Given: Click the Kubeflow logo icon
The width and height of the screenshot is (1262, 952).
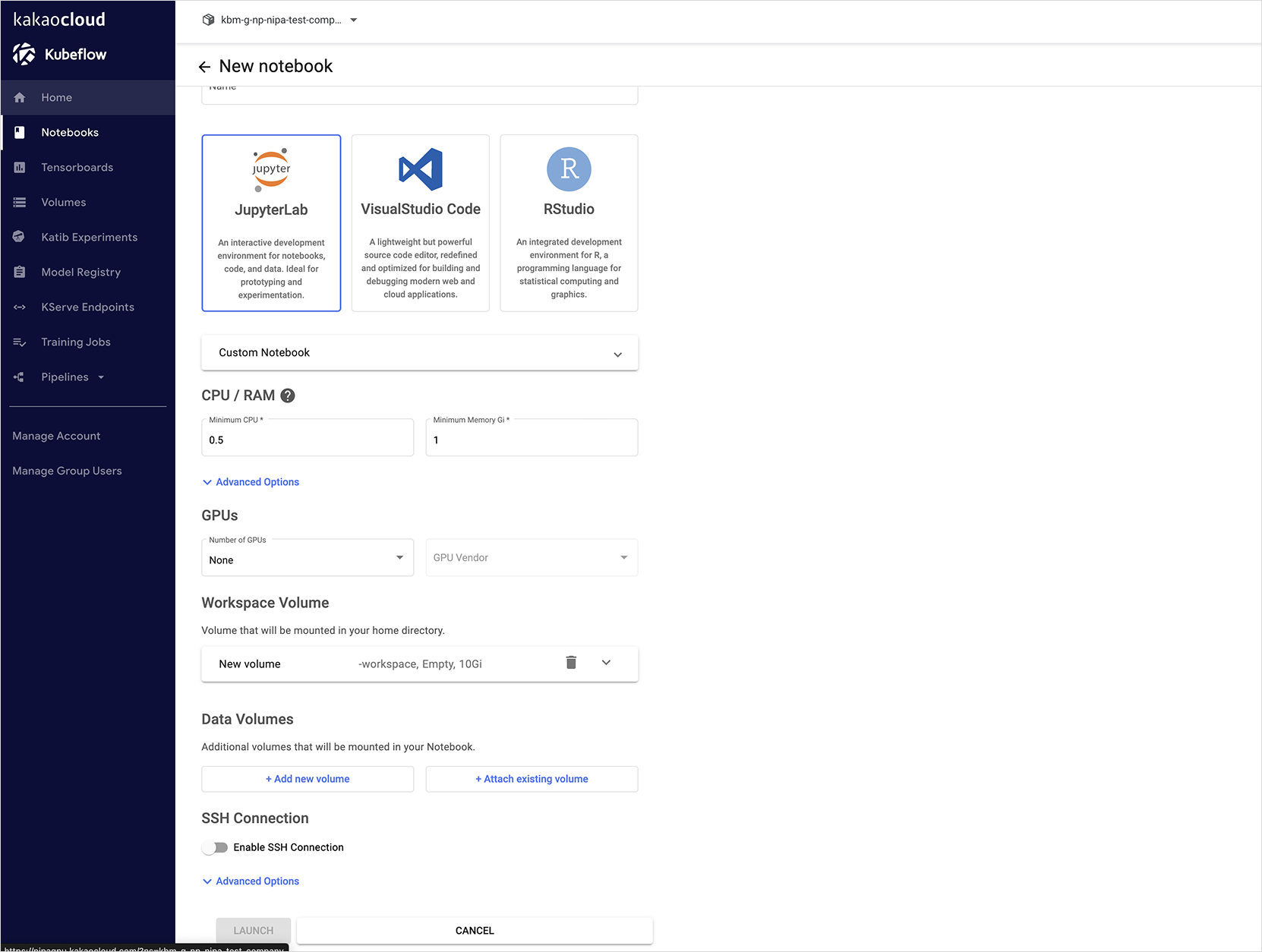Looking at the screenshot, I should click(24, 54).
